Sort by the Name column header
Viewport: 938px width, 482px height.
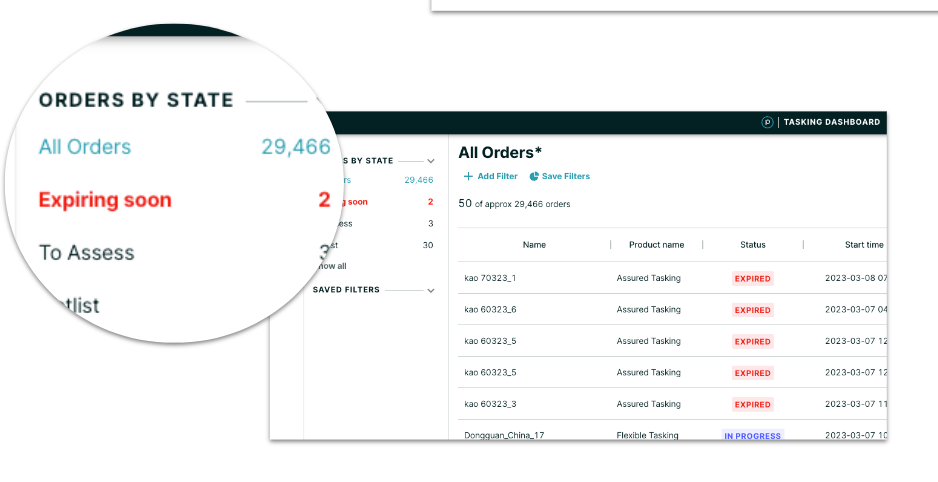click(x=534, y=245)
